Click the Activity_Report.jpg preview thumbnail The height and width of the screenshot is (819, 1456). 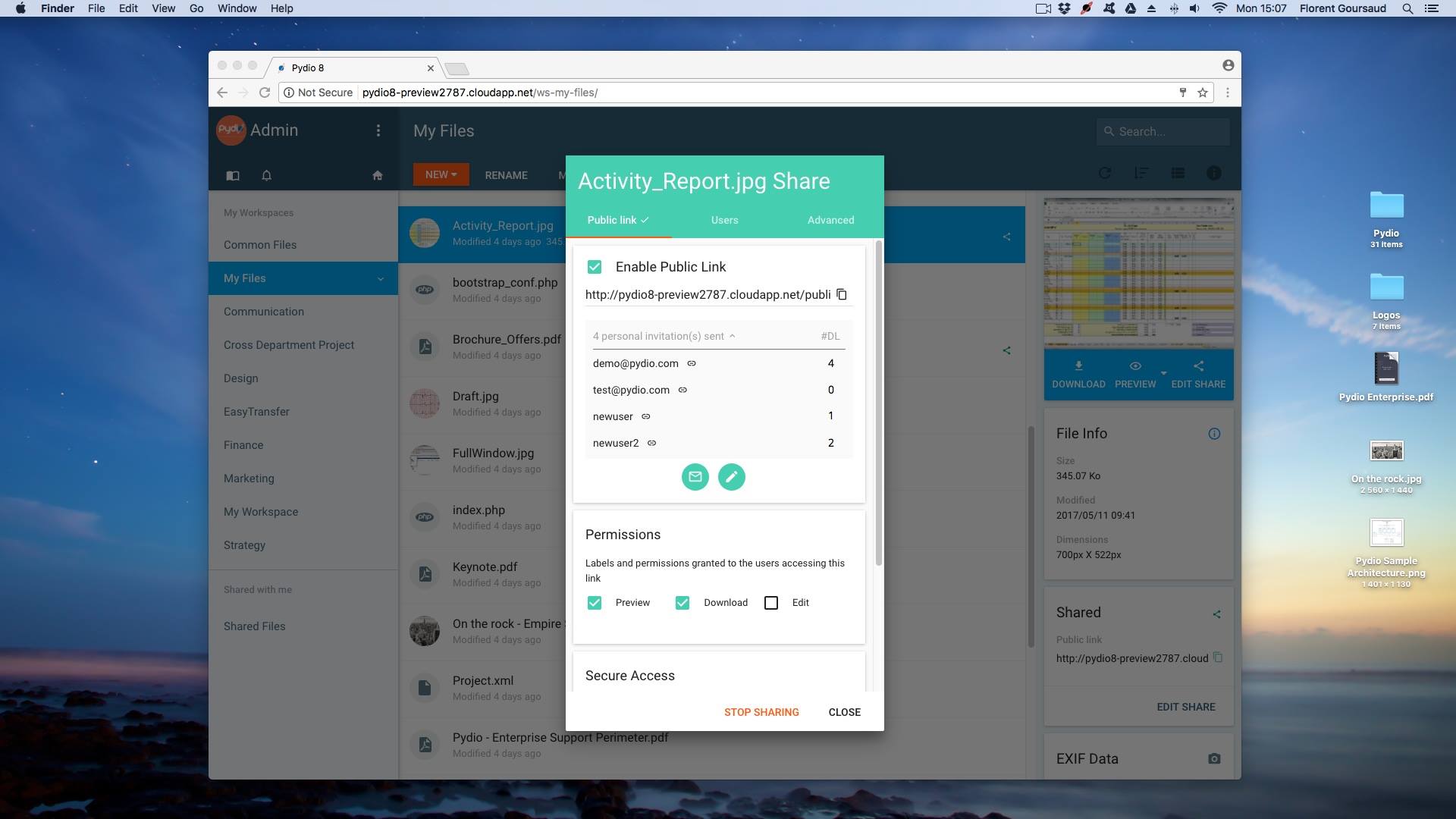tap(1138, 273)
